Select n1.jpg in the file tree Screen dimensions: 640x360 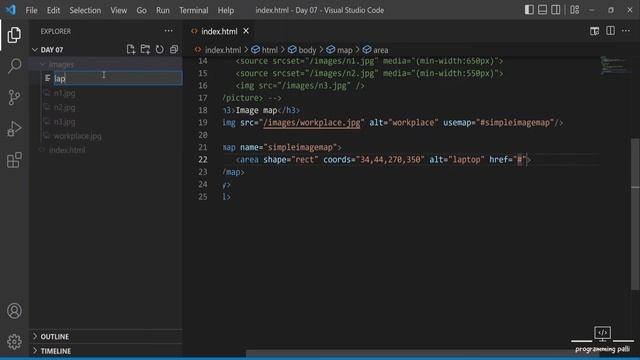click(x=64, y=93)
